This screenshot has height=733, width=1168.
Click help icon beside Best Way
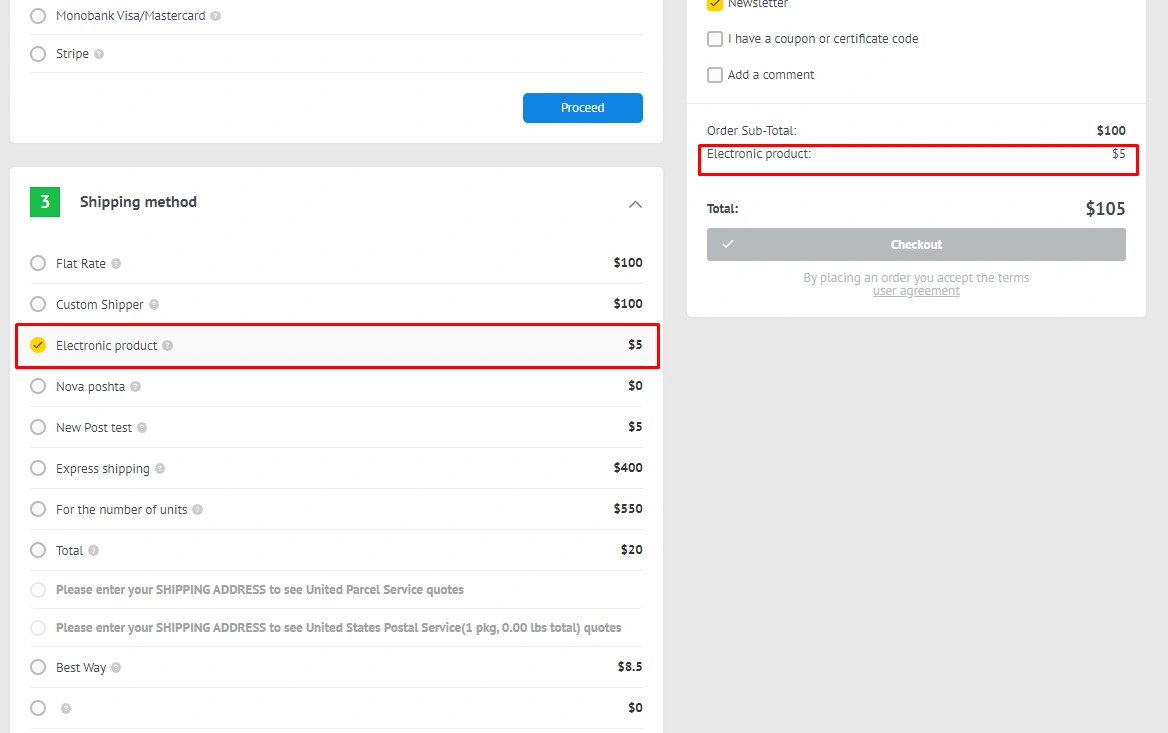[116, 668]
